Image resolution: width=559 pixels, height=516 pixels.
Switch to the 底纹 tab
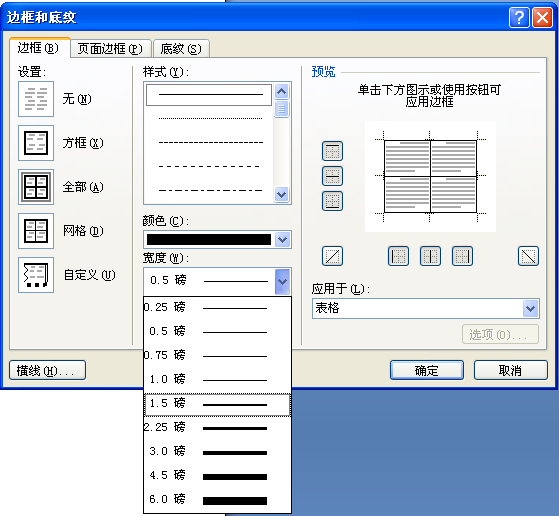tap(181, 48)
